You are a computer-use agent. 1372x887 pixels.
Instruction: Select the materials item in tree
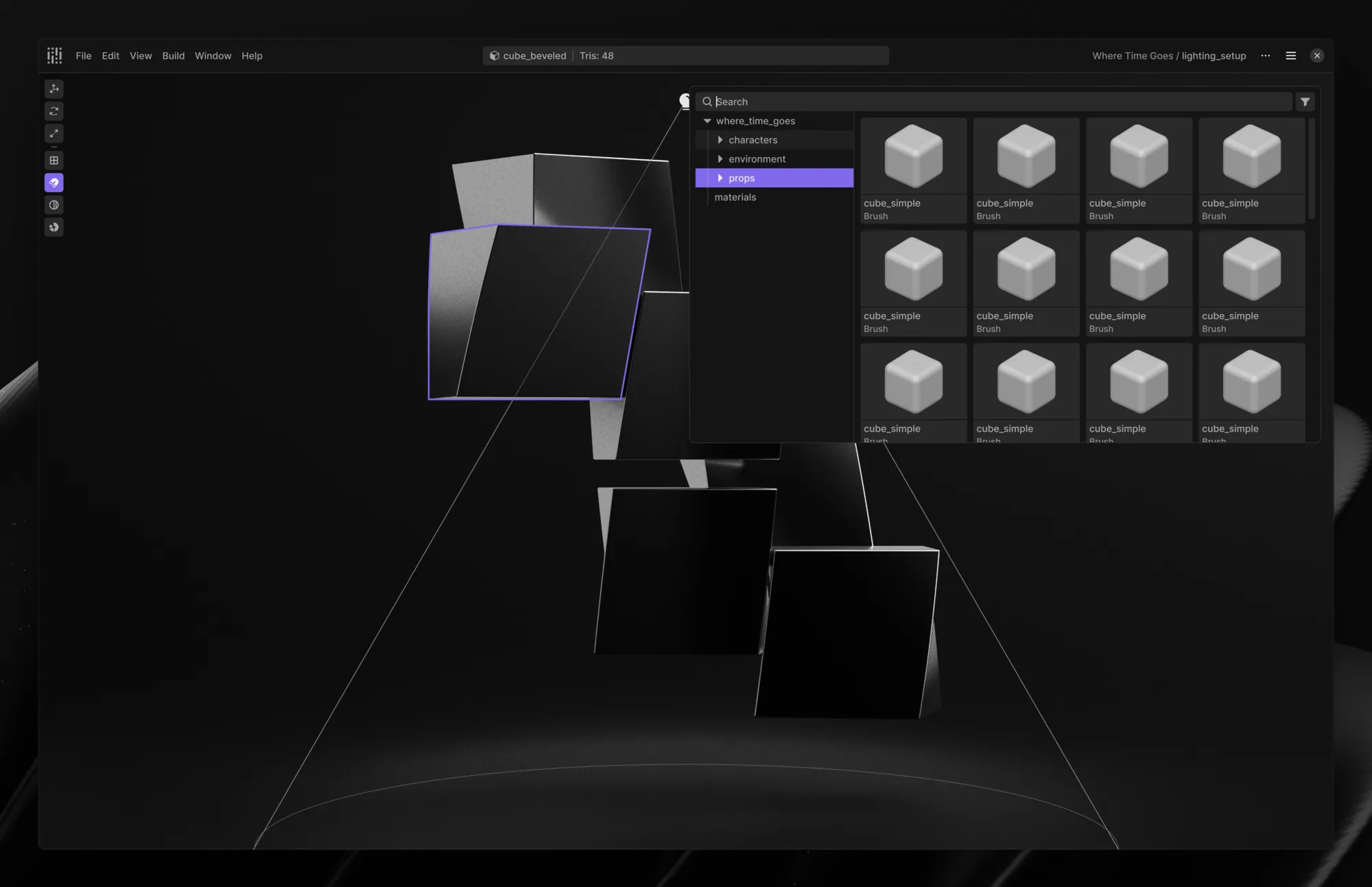coord(735,197)
